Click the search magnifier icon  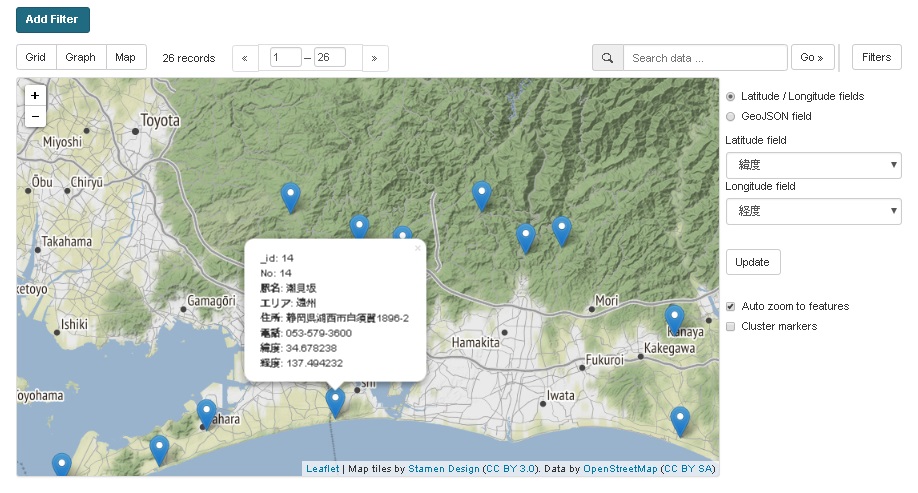[x=608, y=58]
